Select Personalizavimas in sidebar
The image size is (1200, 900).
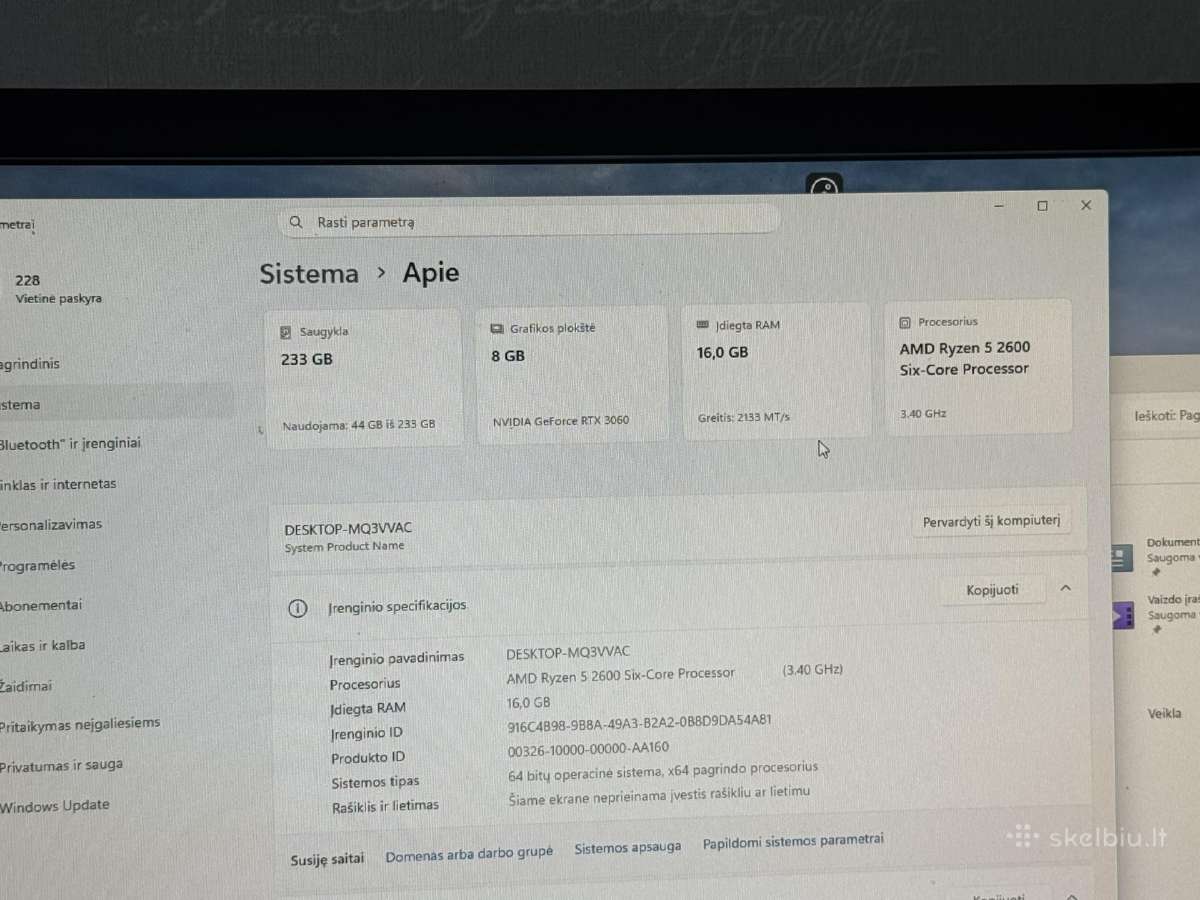[51, 525]
